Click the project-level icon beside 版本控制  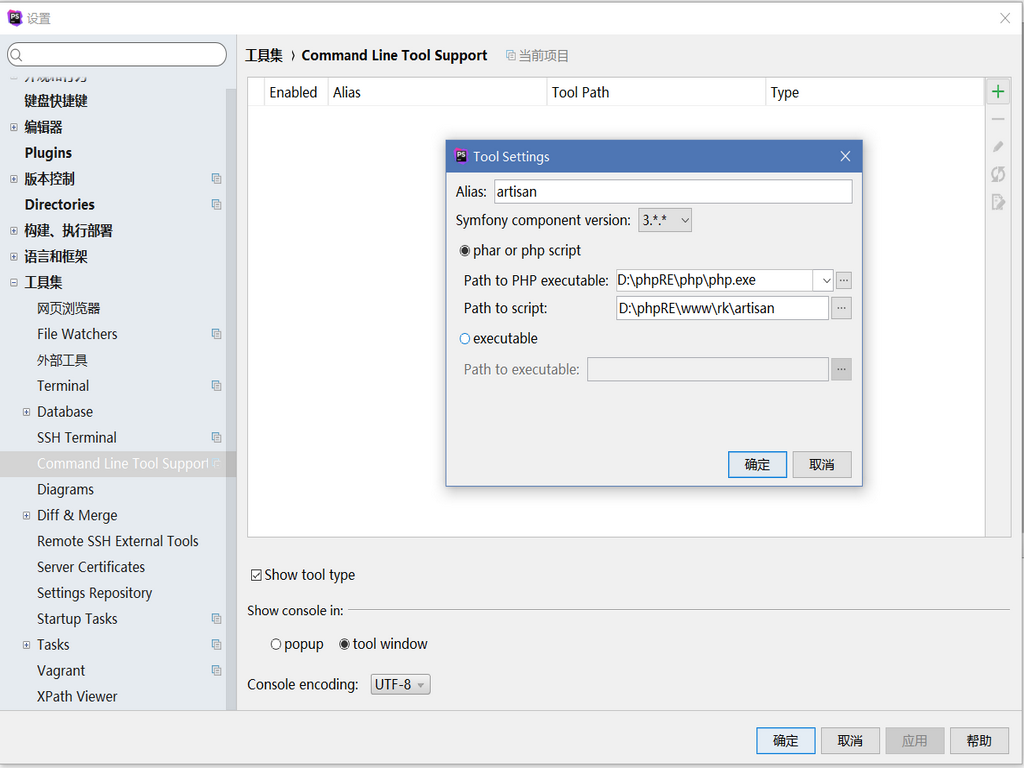[216, 178]
